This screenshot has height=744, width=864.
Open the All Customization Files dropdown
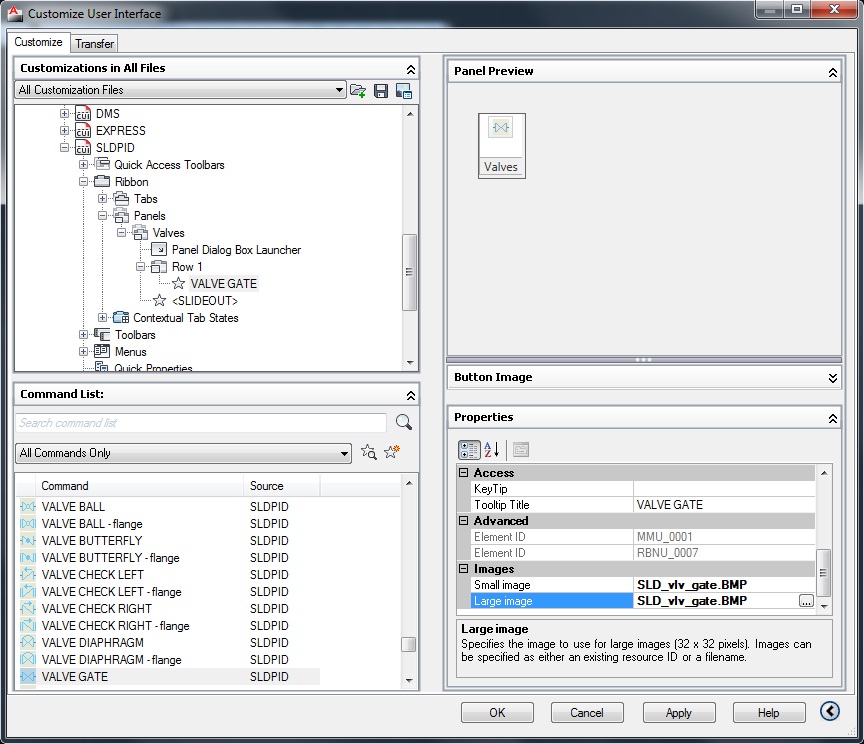(x=339, y=89)
